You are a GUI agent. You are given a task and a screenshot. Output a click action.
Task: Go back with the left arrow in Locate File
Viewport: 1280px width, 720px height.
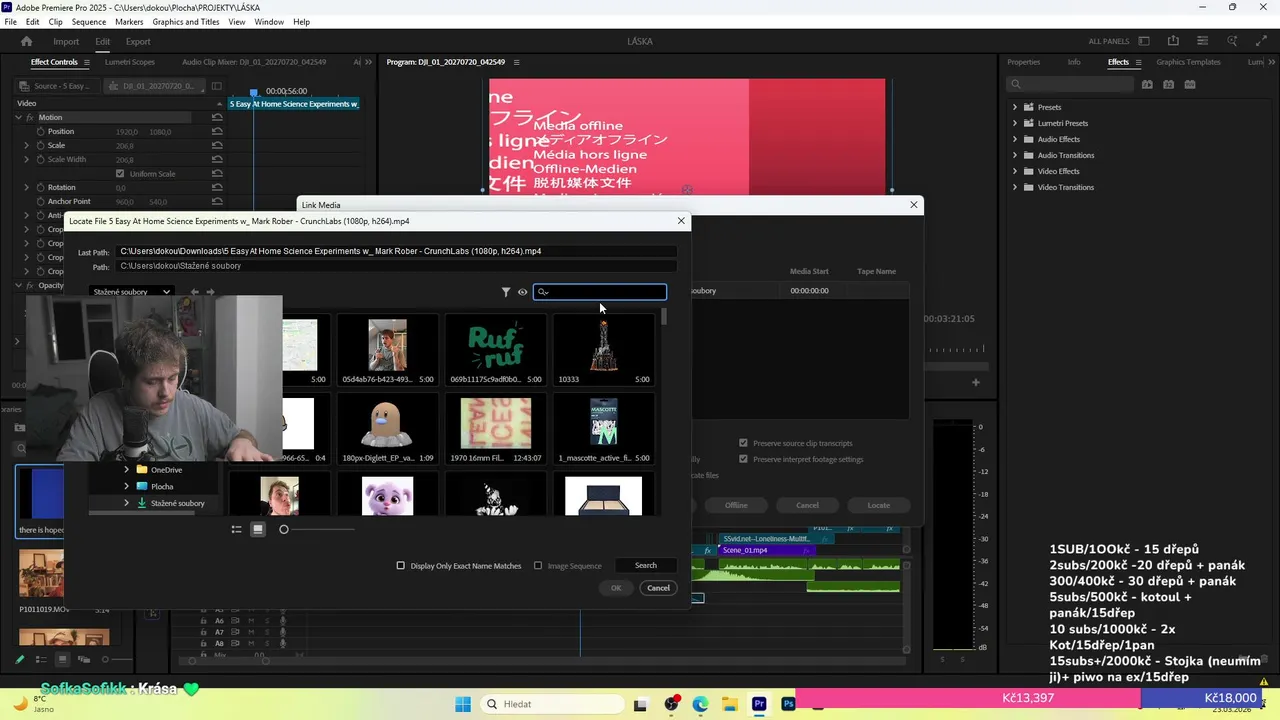click(x=195, y=292)
